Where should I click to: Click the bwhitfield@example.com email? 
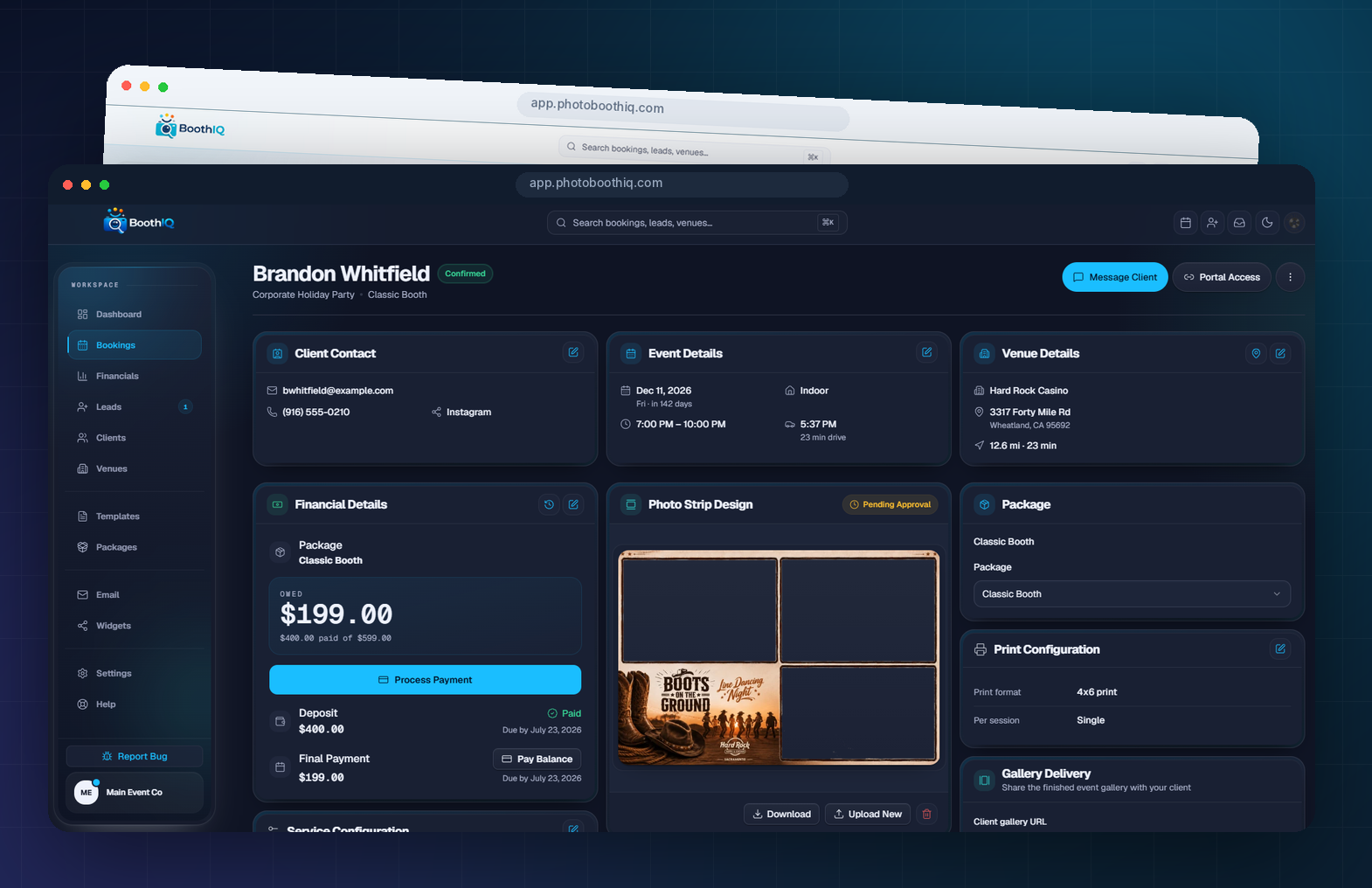tap(337, 391)
